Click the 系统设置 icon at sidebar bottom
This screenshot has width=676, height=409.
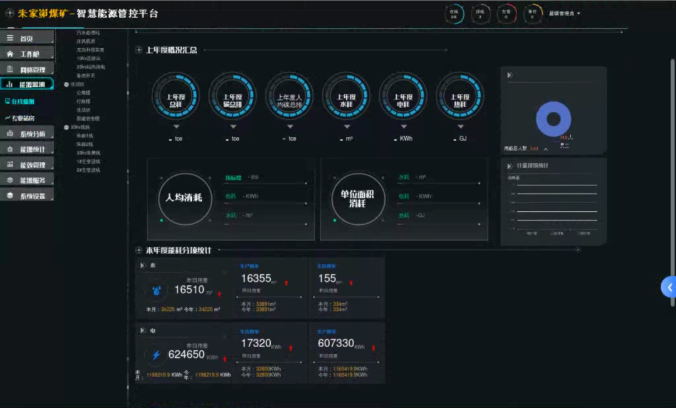pyautogui.click(x=10, y=196)
